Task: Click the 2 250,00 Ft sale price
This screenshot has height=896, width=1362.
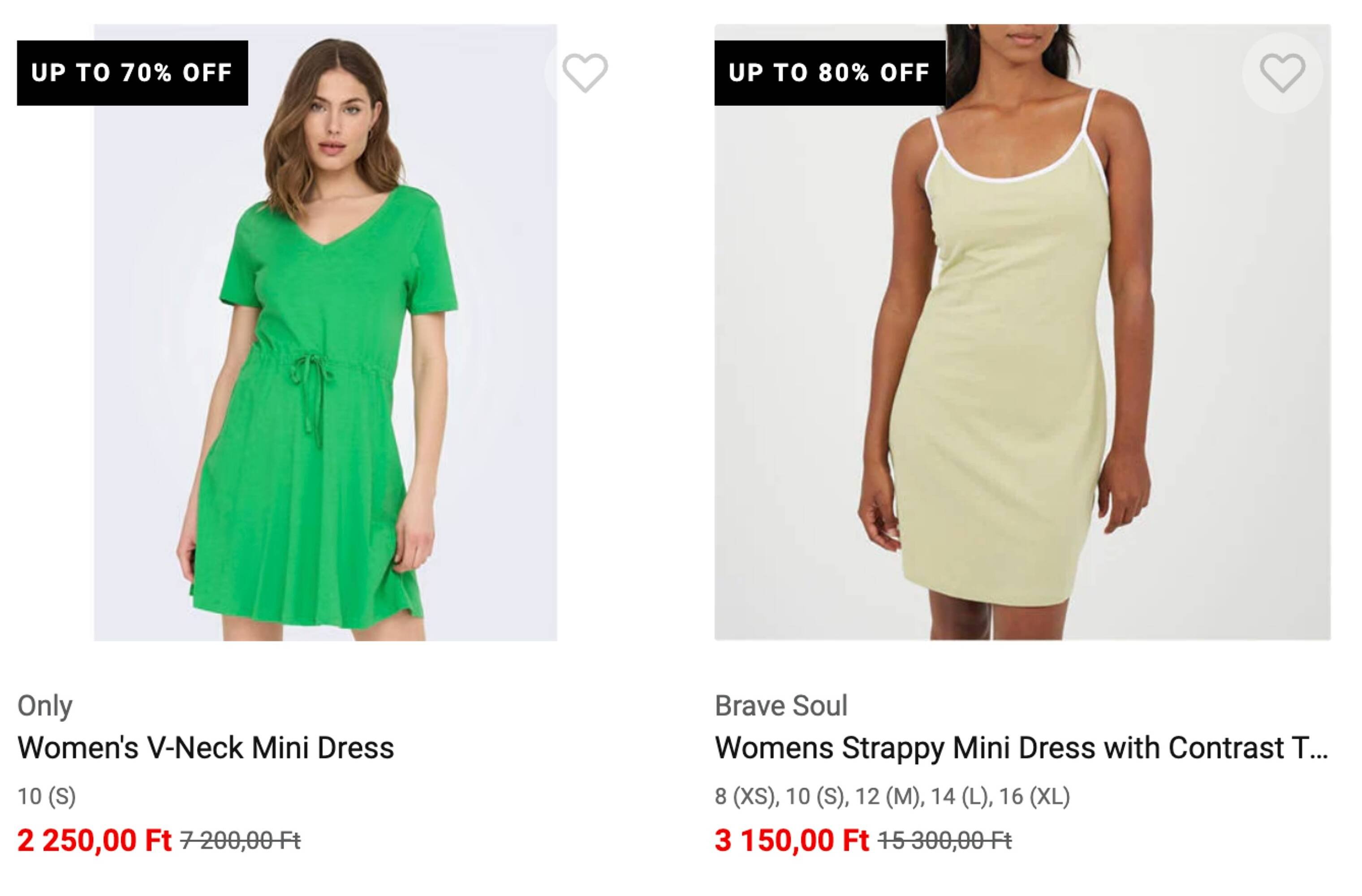Action: coord(95,840)
